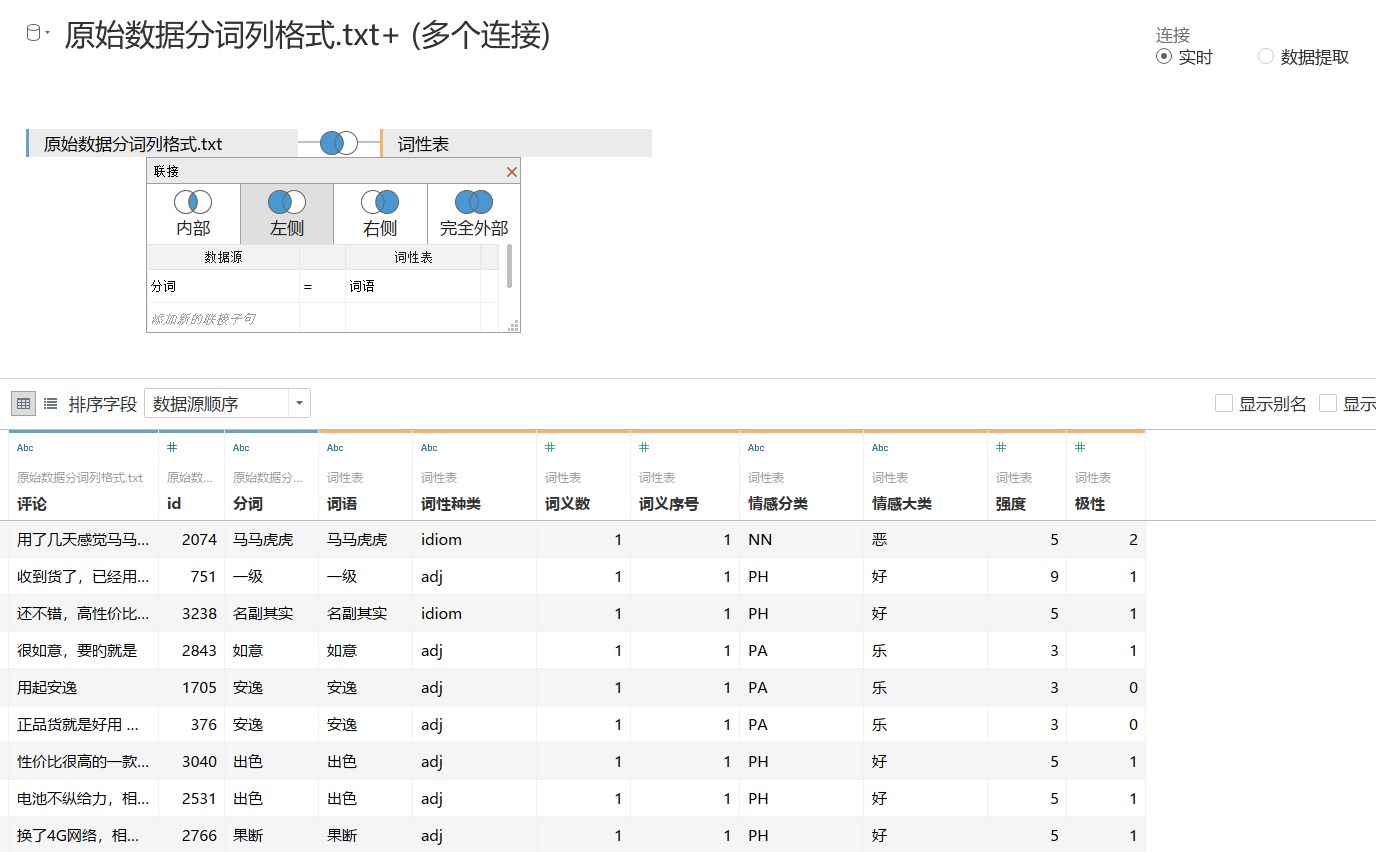Switch to metadata list view

(50, 403)
